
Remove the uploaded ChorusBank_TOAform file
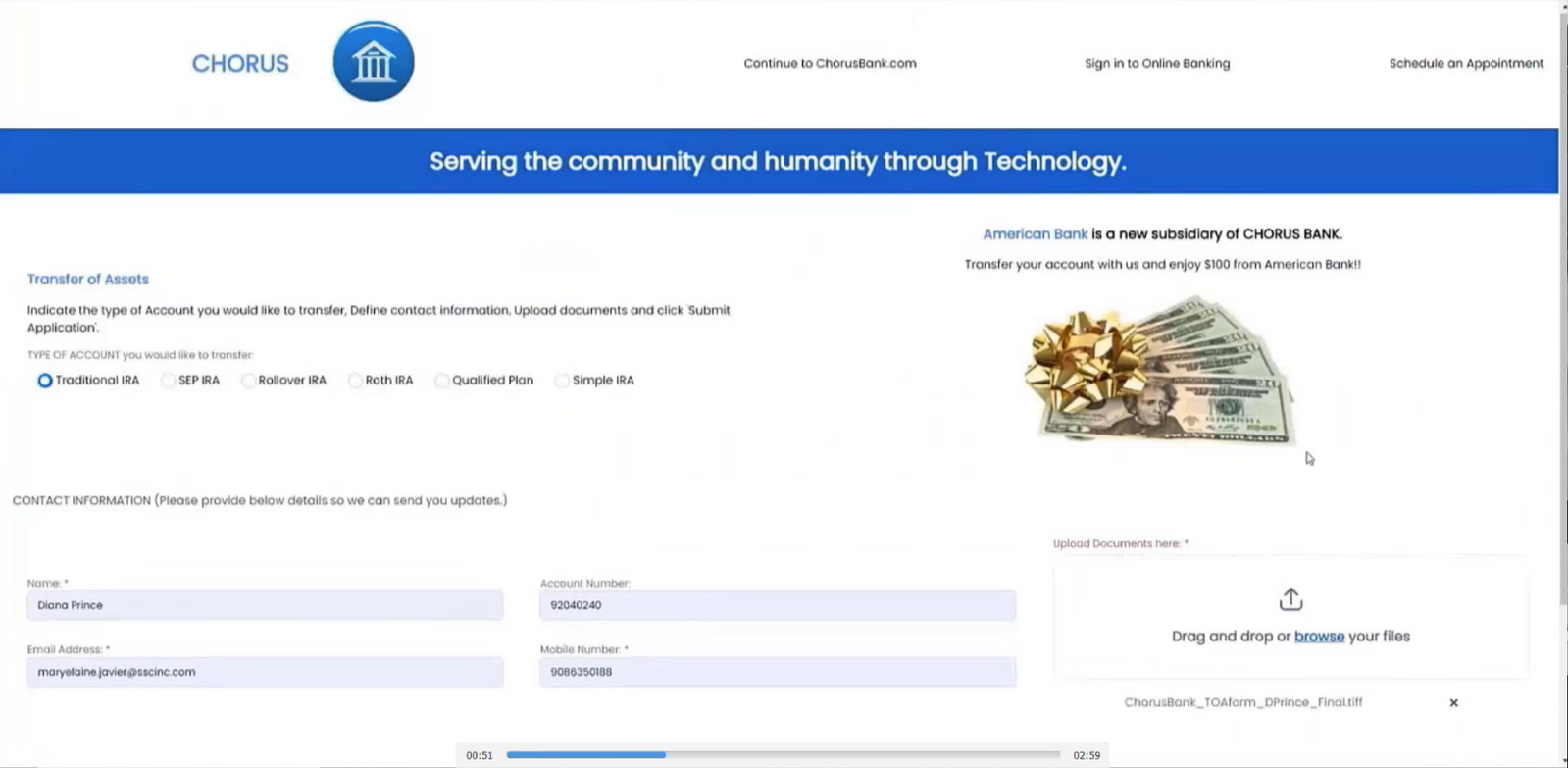[x=1453, y=703]
